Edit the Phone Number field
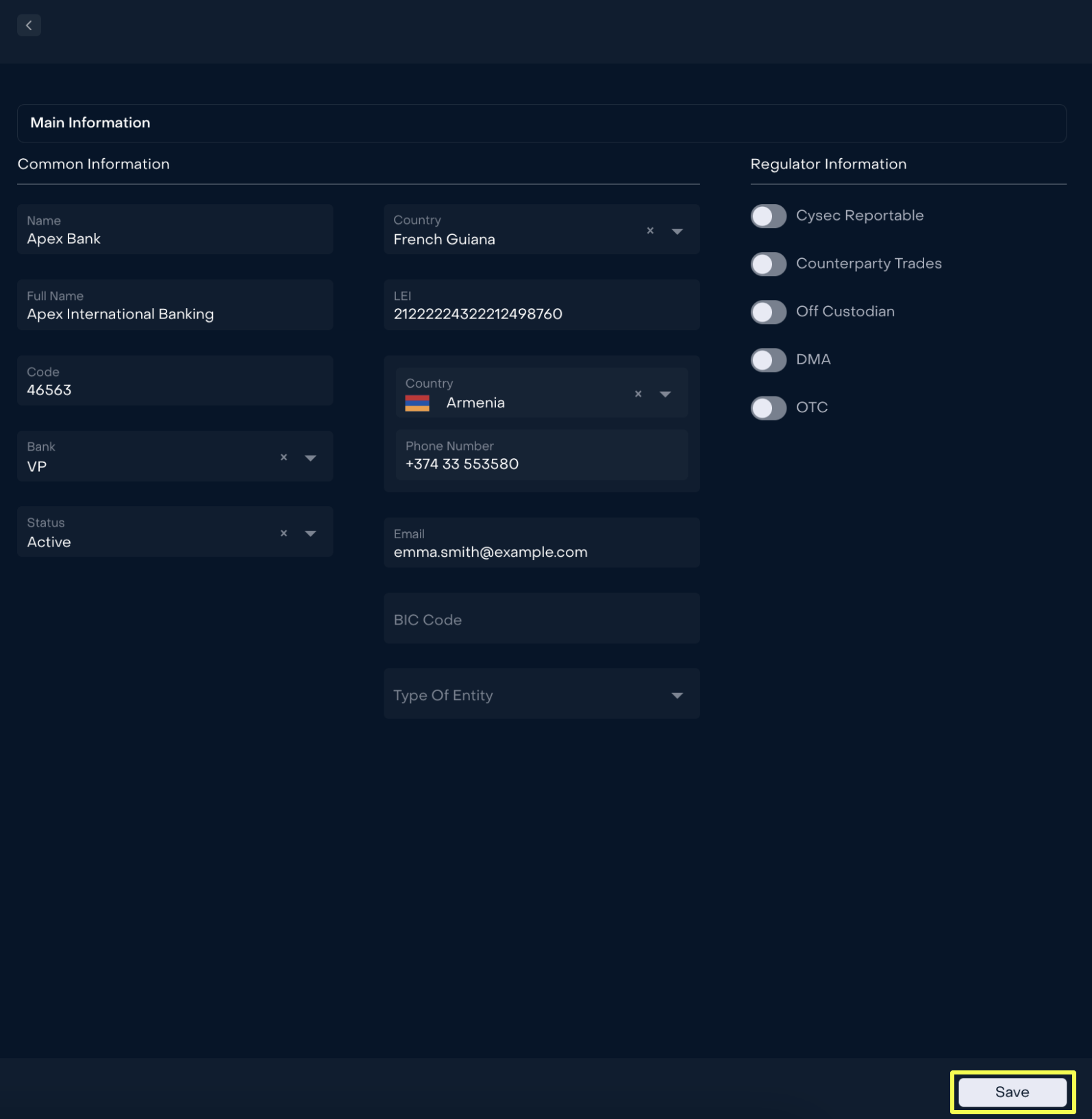The height and width of the screenshot is (1119, 1092). [541, 455]
